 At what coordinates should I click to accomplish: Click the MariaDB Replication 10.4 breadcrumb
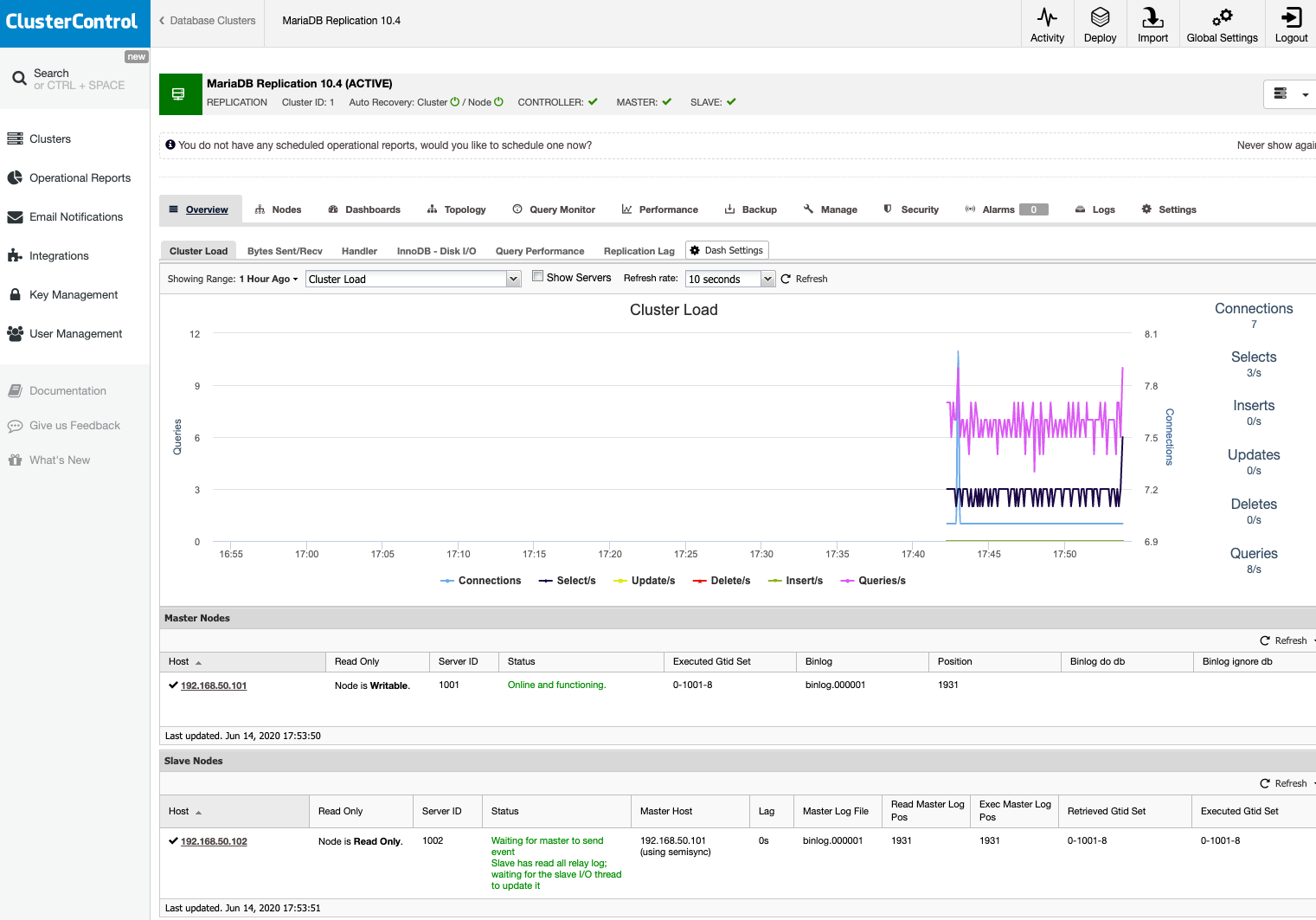pyautogui.click(x=341, y=21)
